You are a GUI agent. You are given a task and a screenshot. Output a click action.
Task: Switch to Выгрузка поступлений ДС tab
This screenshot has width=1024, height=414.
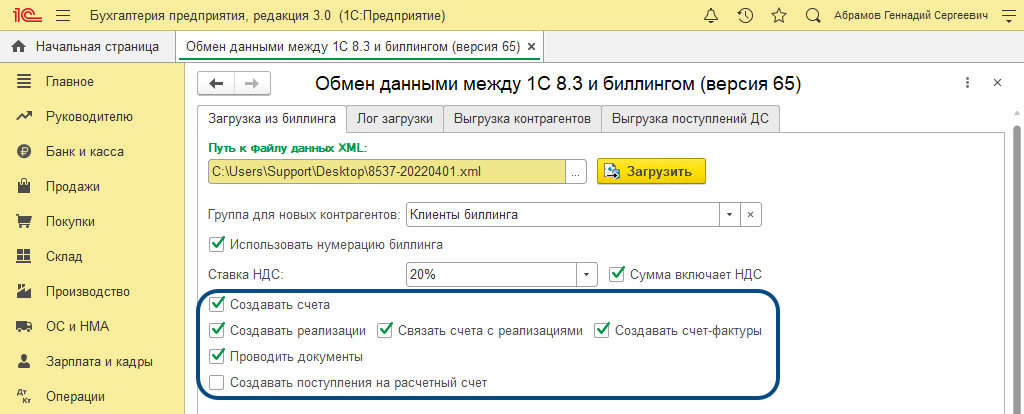pyautogui.click(x=690, y=119)
